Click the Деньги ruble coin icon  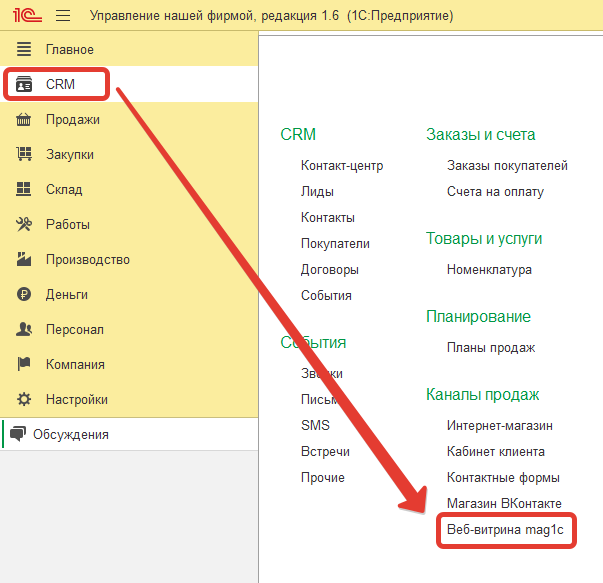[x=24, y=295]
